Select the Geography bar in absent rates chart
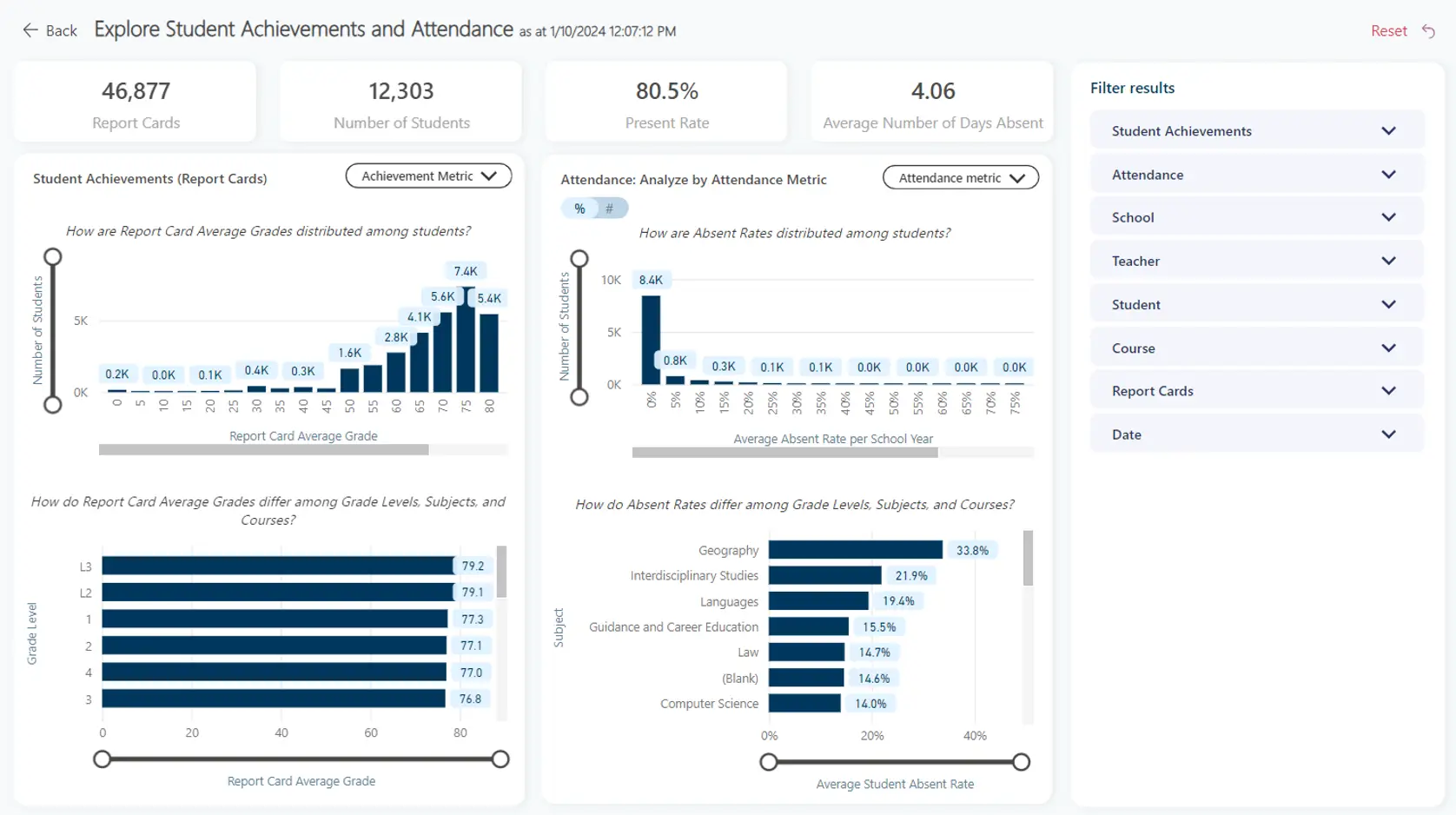1456x815 pixels. tap(854, 549)
